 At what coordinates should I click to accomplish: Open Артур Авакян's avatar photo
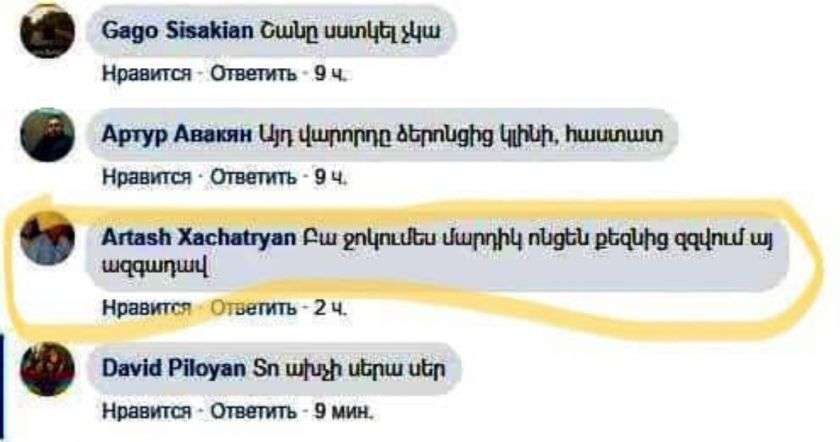click(x=47, y=134)
